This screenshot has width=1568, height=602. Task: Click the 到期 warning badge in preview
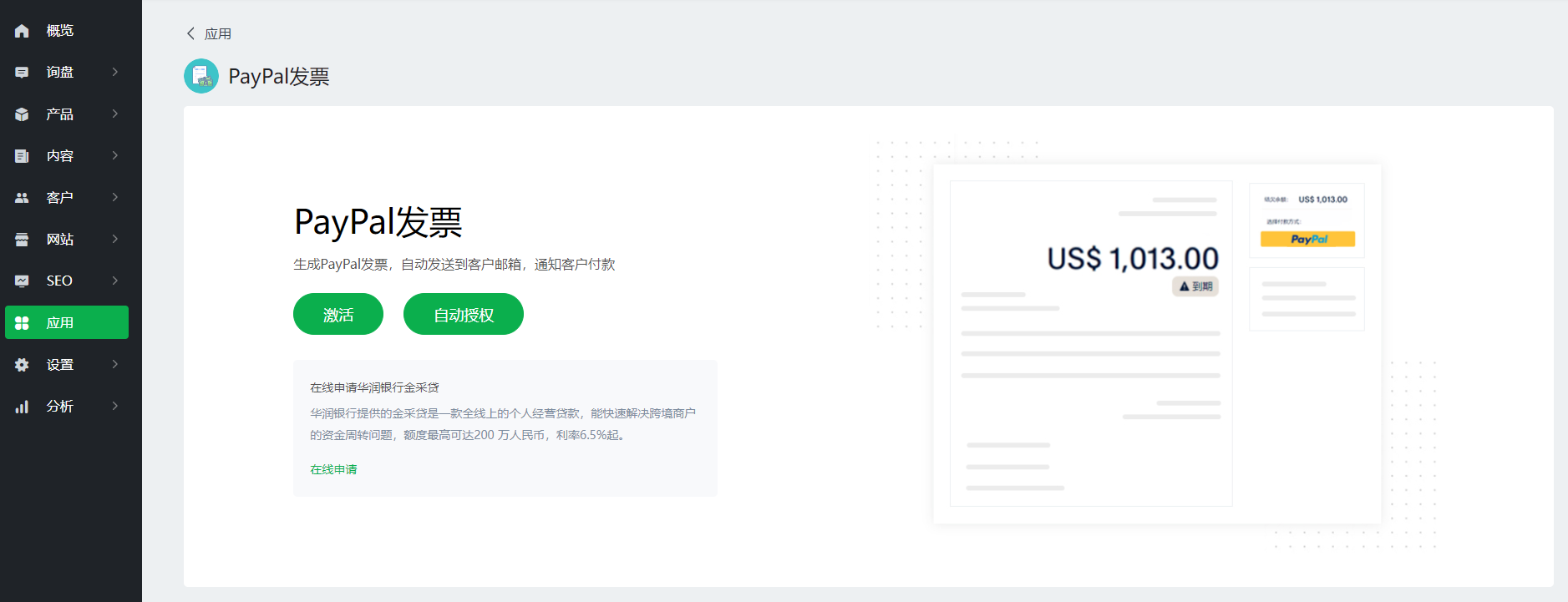coord(1195,286)
